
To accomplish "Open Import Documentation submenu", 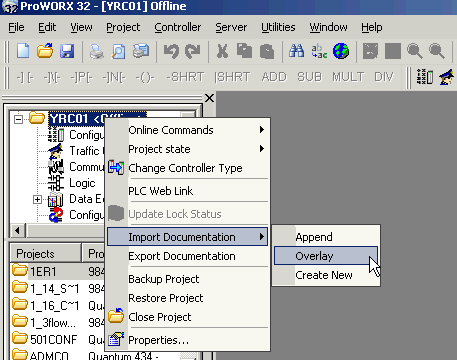I will [187, 237].
